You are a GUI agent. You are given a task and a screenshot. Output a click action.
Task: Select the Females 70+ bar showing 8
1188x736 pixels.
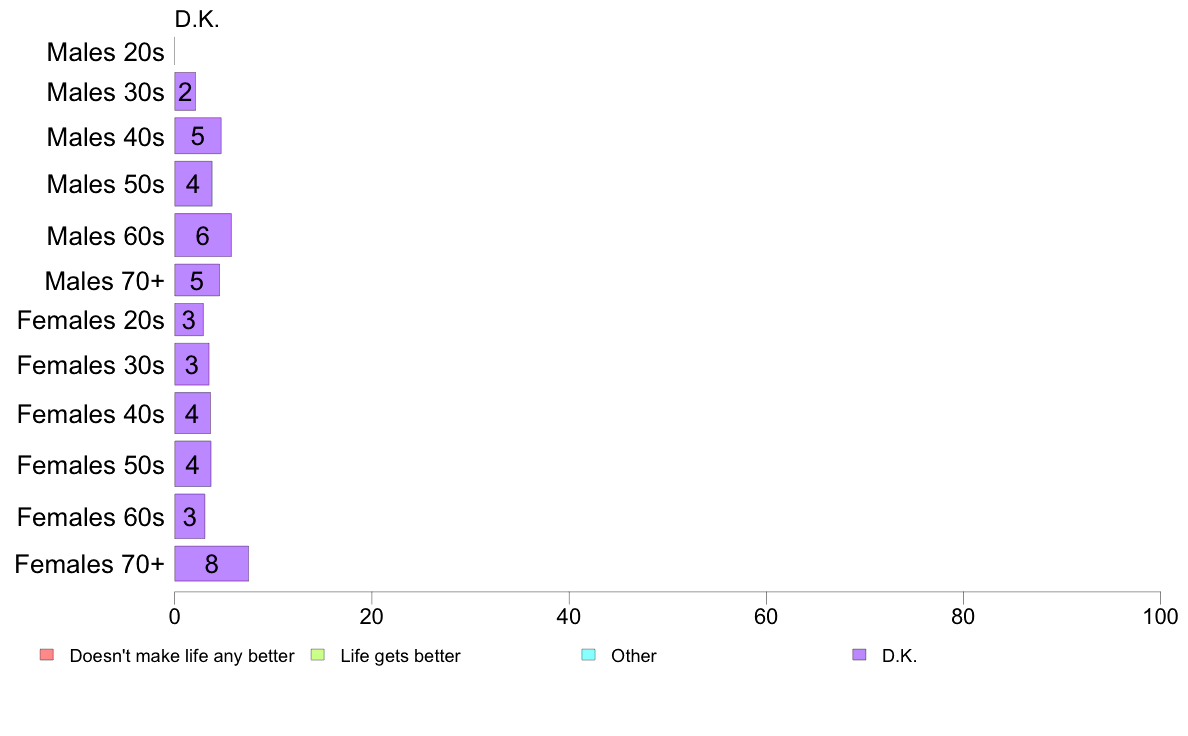click(x=211, y=564)
